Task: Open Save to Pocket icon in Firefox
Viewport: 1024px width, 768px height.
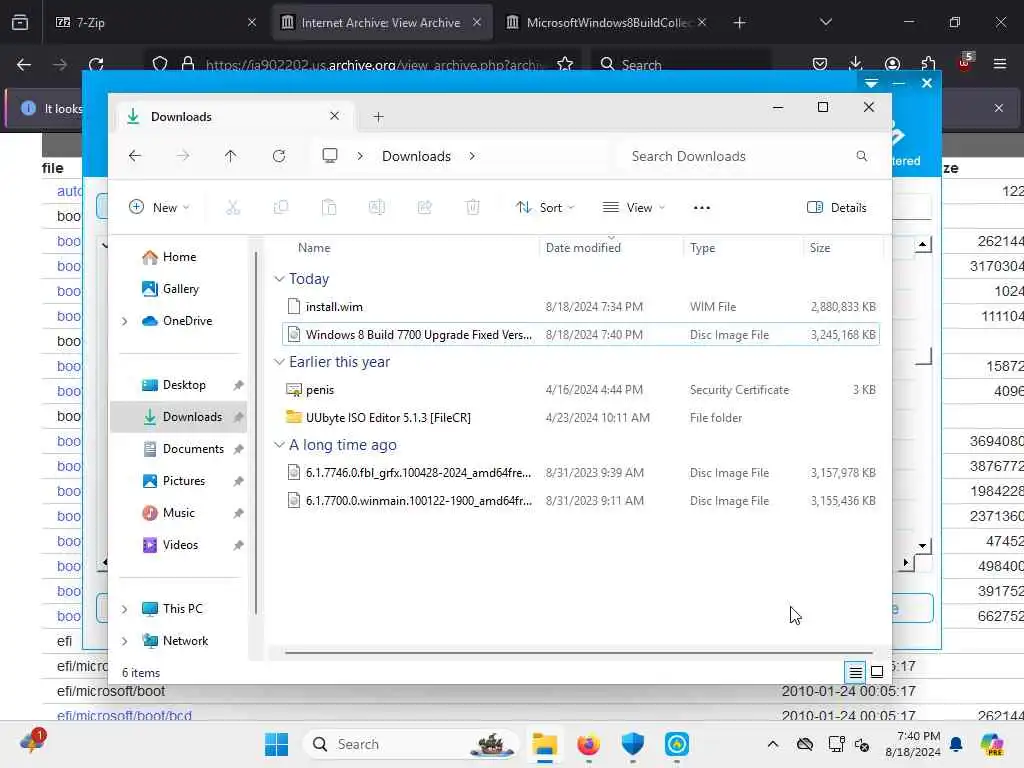Action: coord(820,64)
